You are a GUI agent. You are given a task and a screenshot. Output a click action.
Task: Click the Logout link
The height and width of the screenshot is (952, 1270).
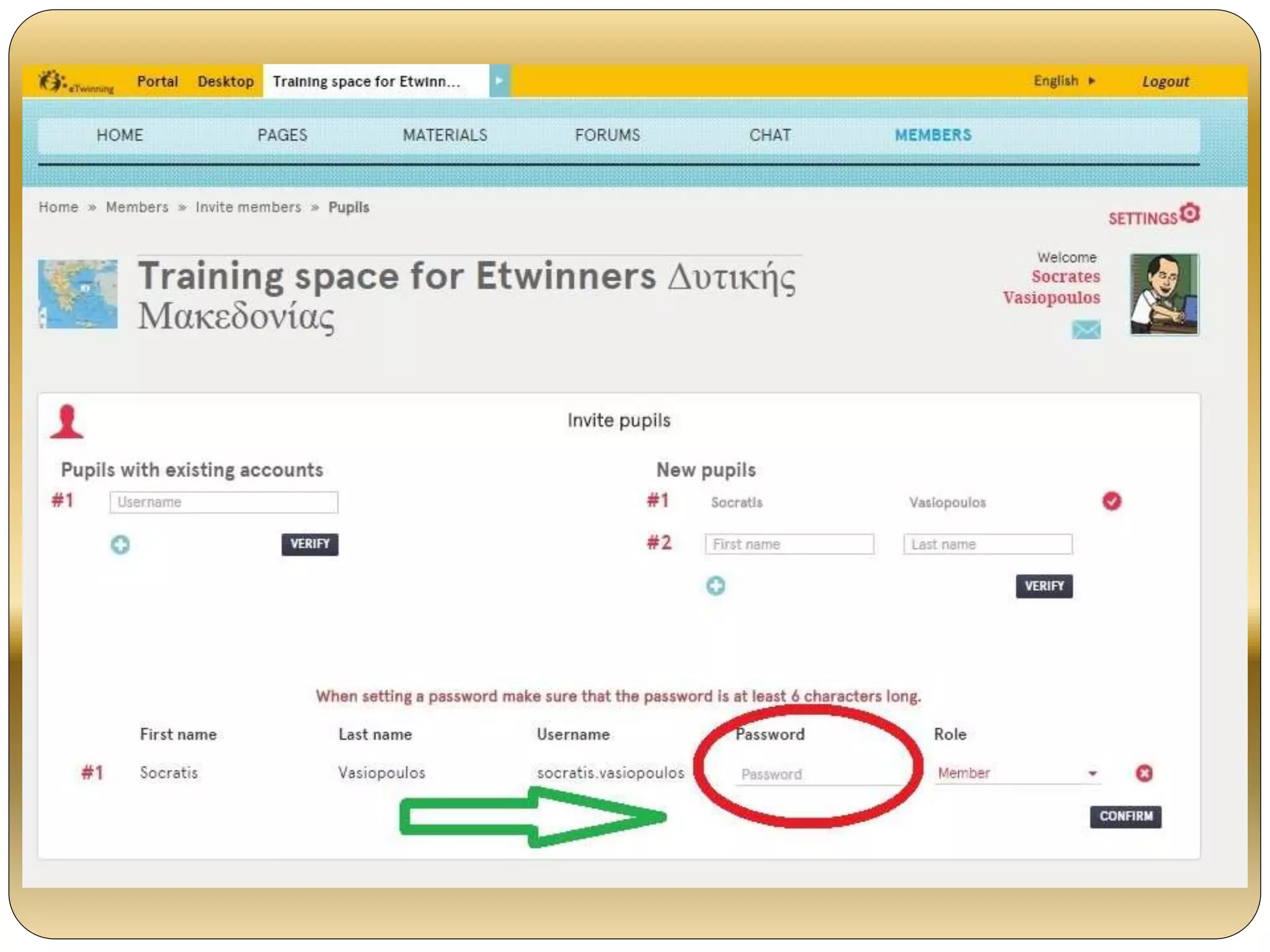pos(1165,82)
